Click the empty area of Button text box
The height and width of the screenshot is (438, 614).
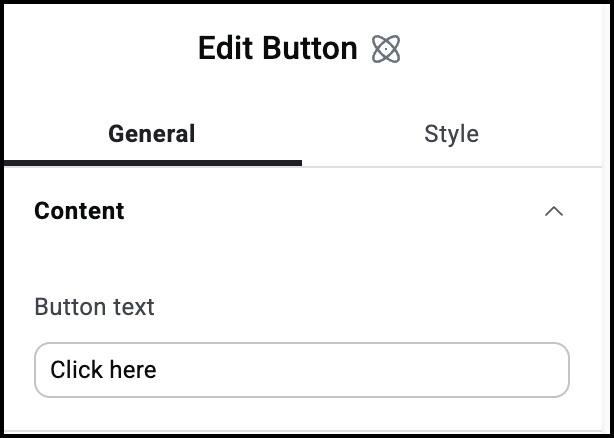362,370
